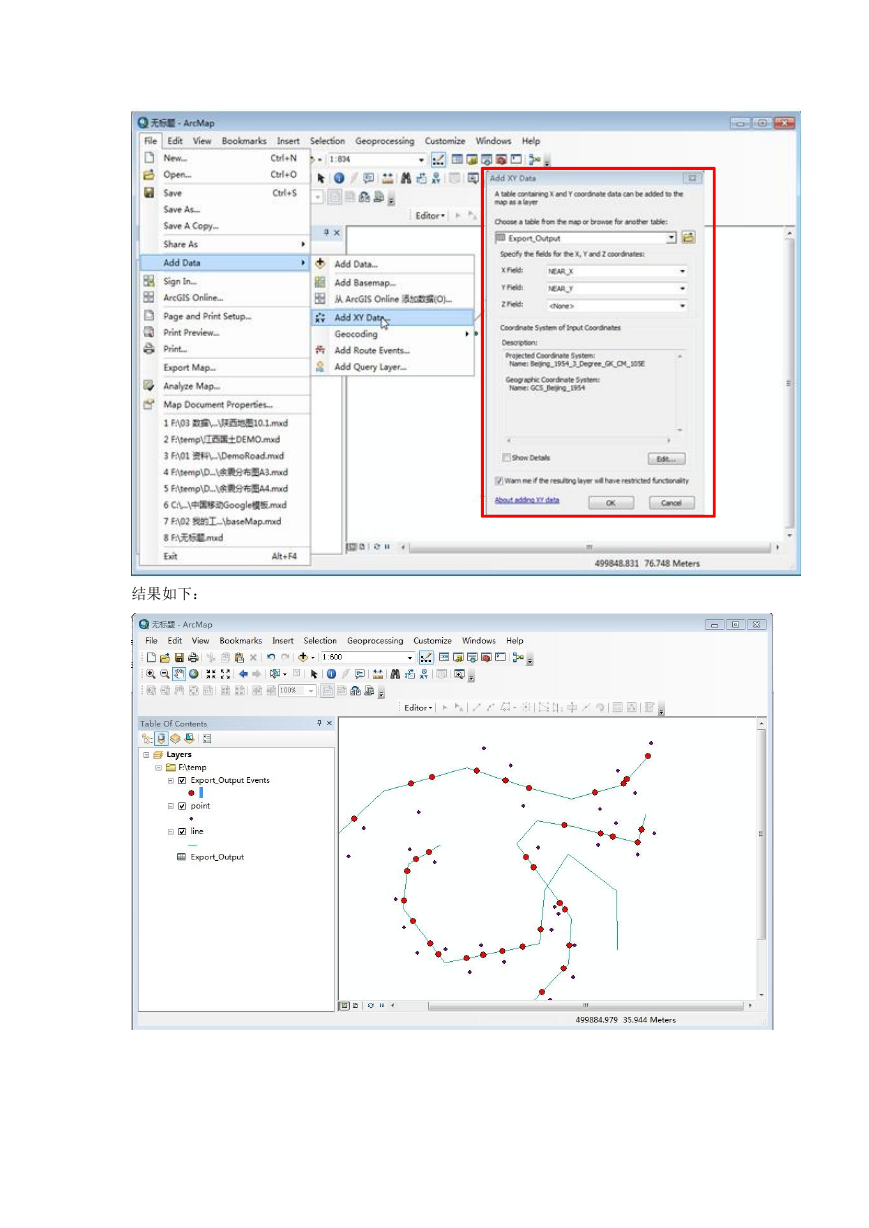Select Select Elements arrow in result ArcMap toolbar
The width and height of the screenshot is (869, 1228).
tap(313, 673)
